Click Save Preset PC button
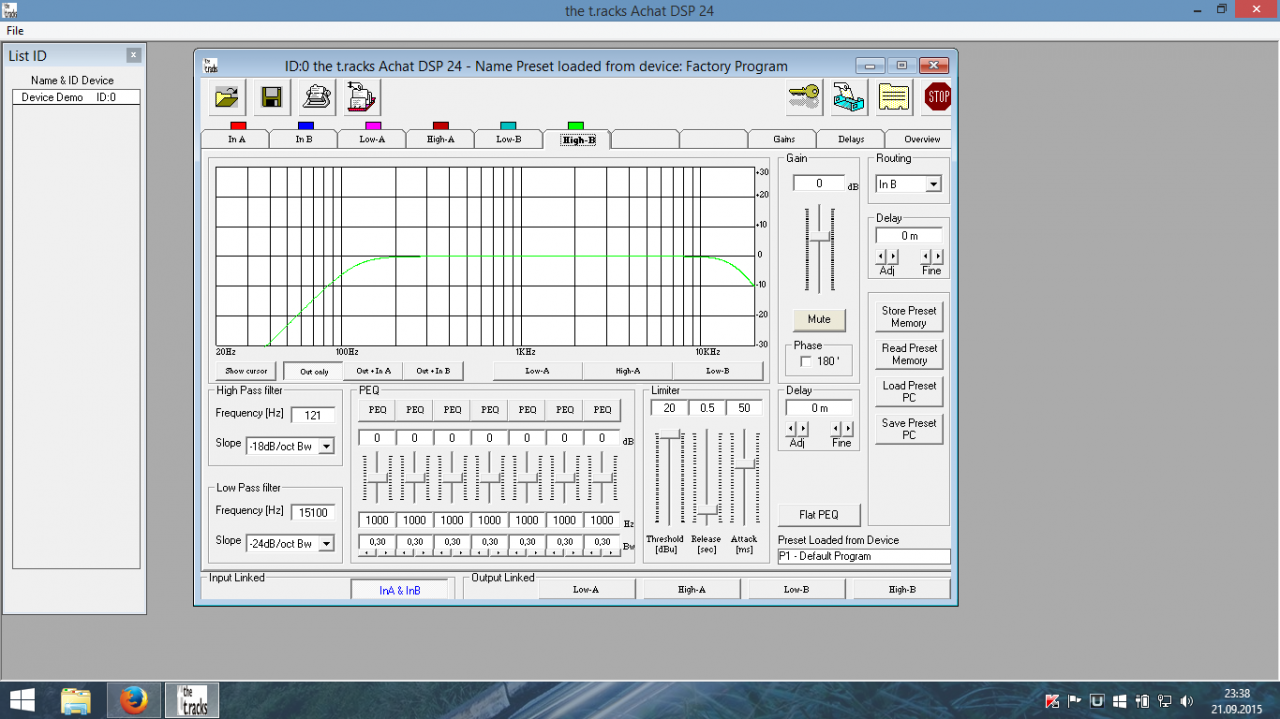This screenshot has height=719, width=1280. point(909,429)
